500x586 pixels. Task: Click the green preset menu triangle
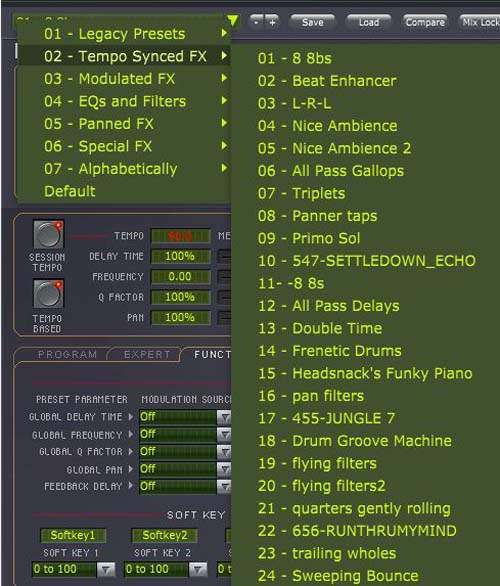pyautogui.click(x=232, y=20)
